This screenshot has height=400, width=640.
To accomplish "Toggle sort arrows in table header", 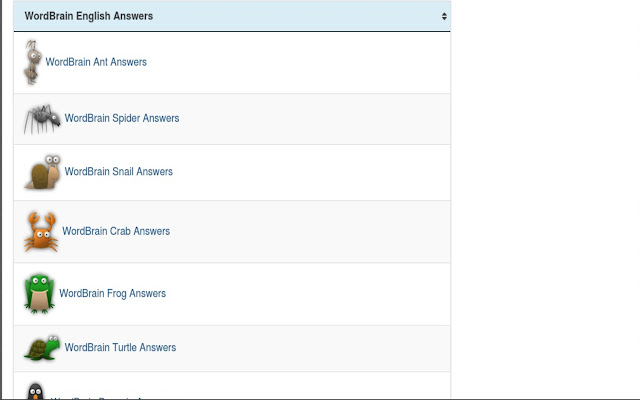I will 444,16.
